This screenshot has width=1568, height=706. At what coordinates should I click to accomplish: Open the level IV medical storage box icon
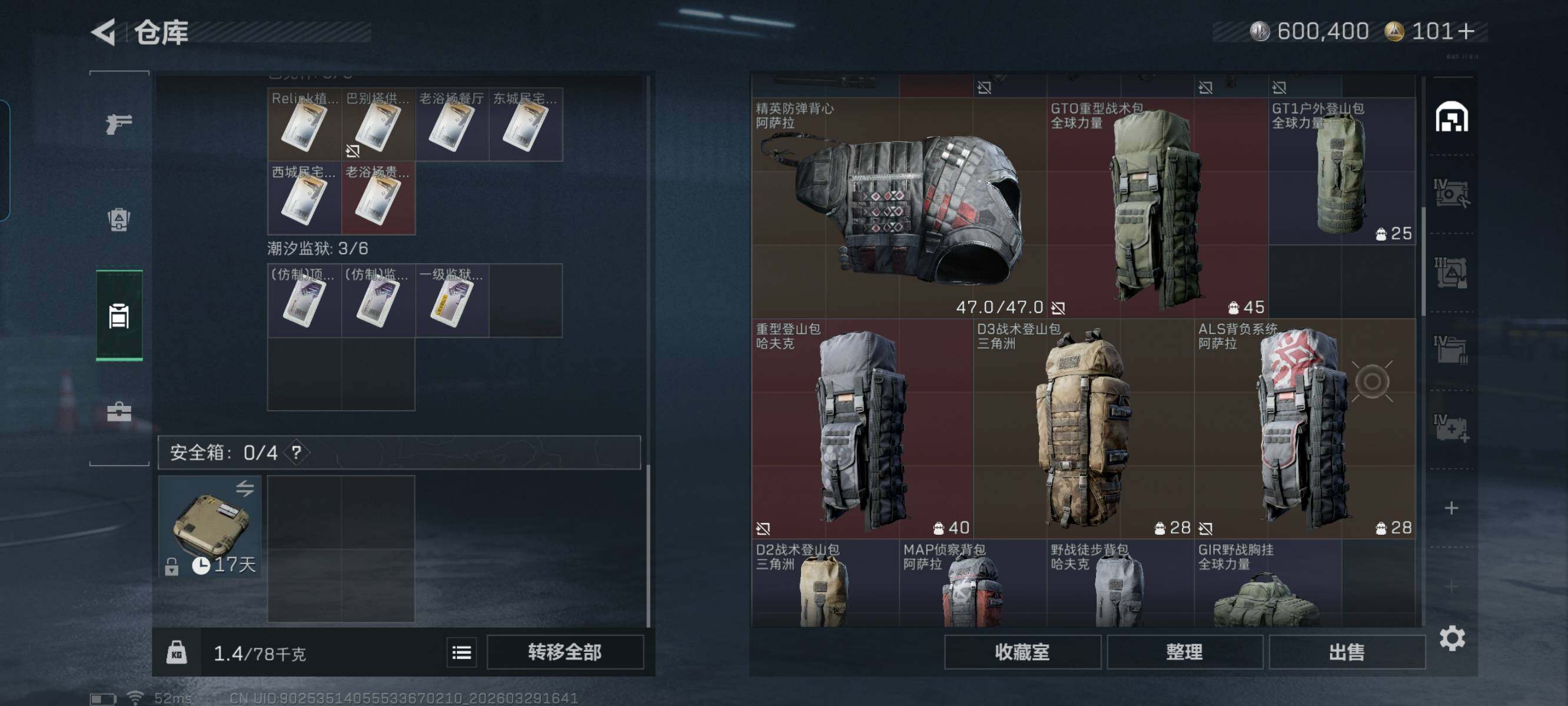[x=1451, y=428]
